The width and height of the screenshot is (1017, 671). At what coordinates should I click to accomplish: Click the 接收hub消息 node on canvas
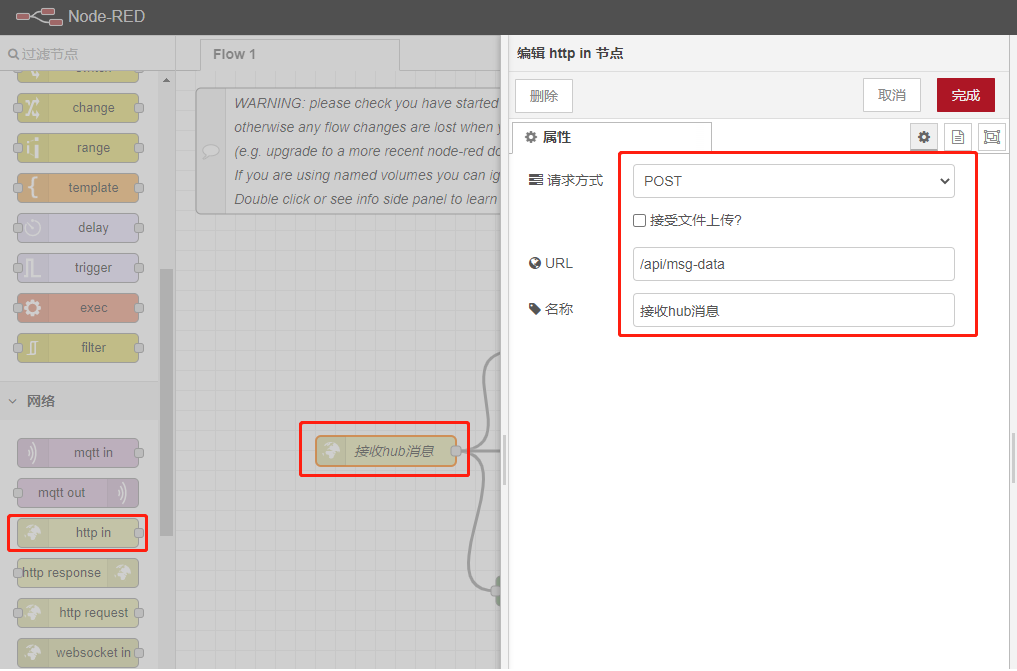[386, 451]
